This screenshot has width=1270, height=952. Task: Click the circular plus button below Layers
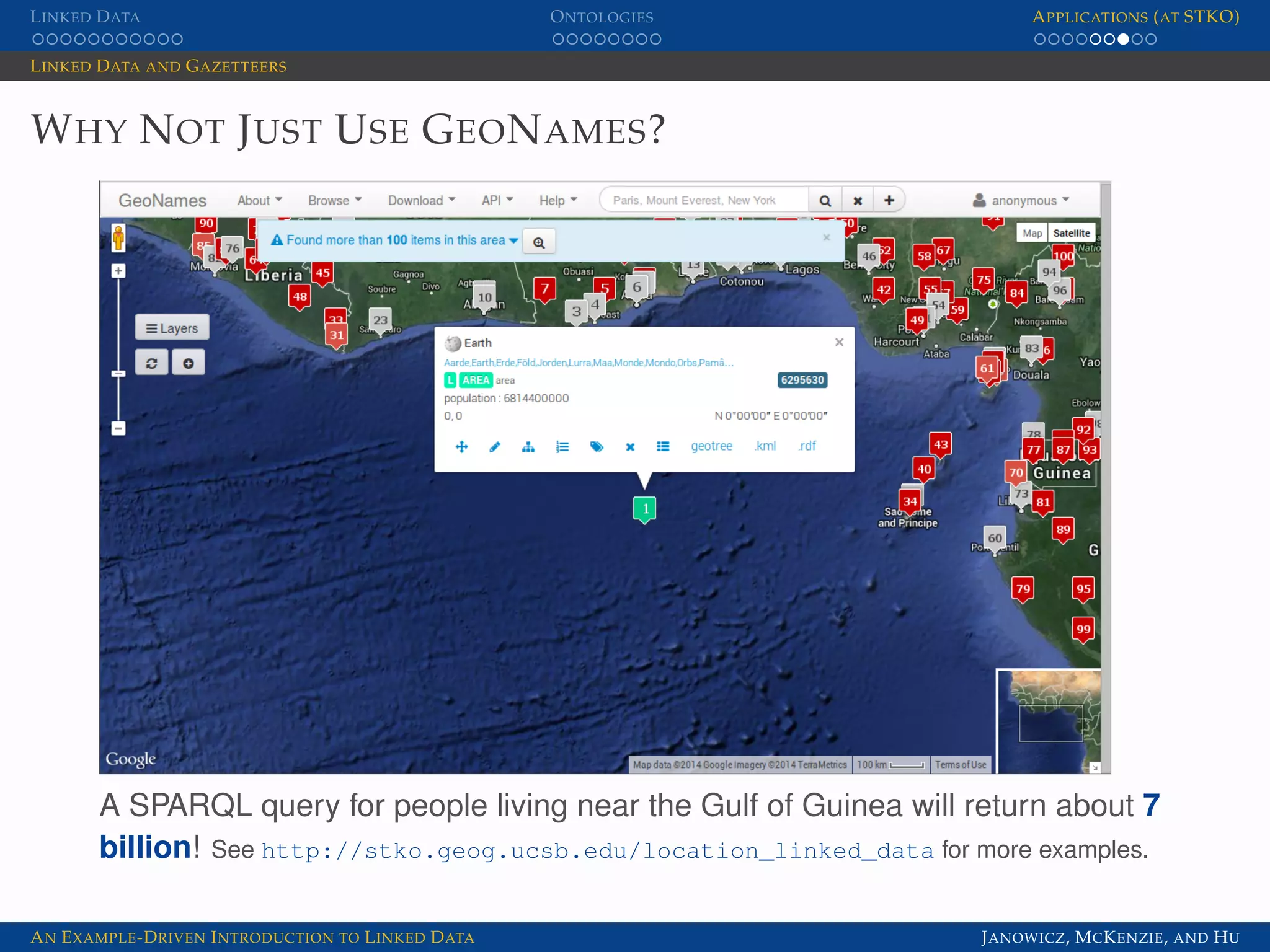click(x=189, y=363)
